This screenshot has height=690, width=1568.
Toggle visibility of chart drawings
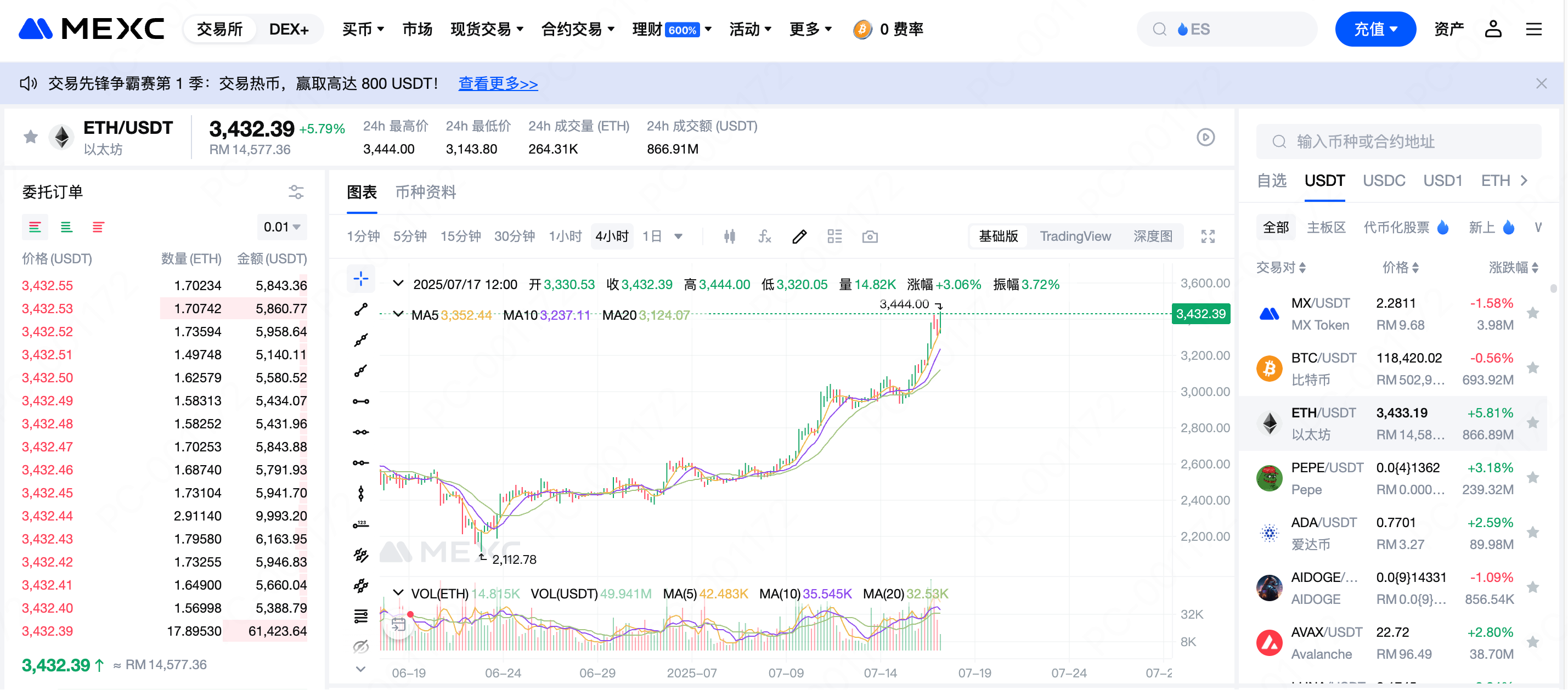(x=361, y=646)
